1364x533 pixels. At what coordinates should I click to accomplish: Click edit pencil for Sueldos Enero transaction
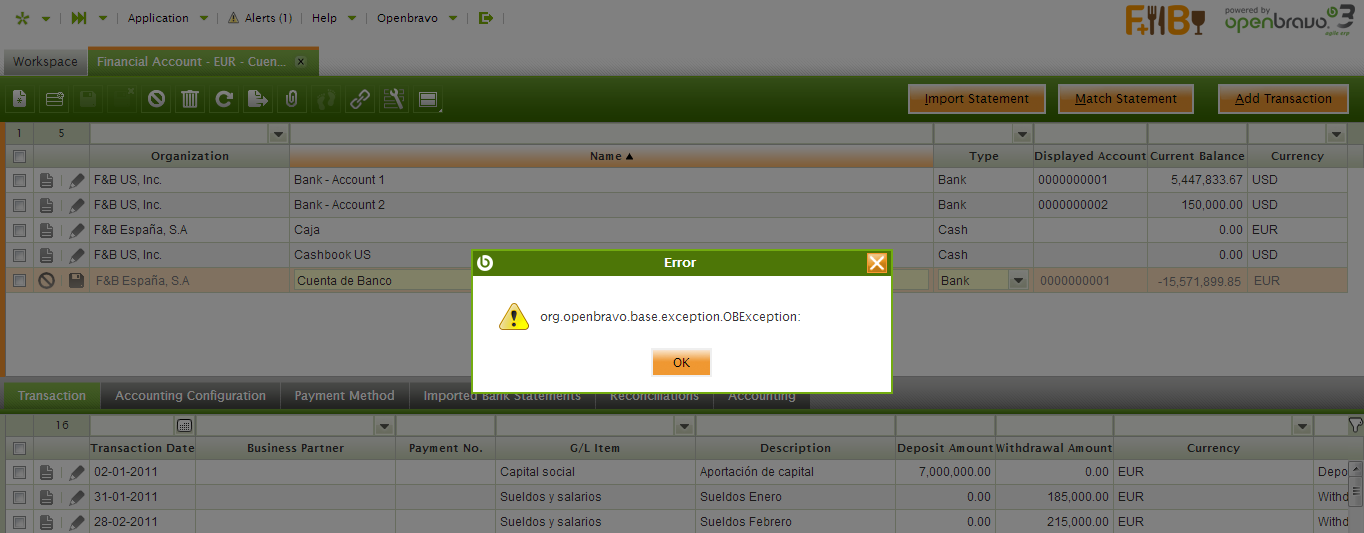tap(77, 497)
